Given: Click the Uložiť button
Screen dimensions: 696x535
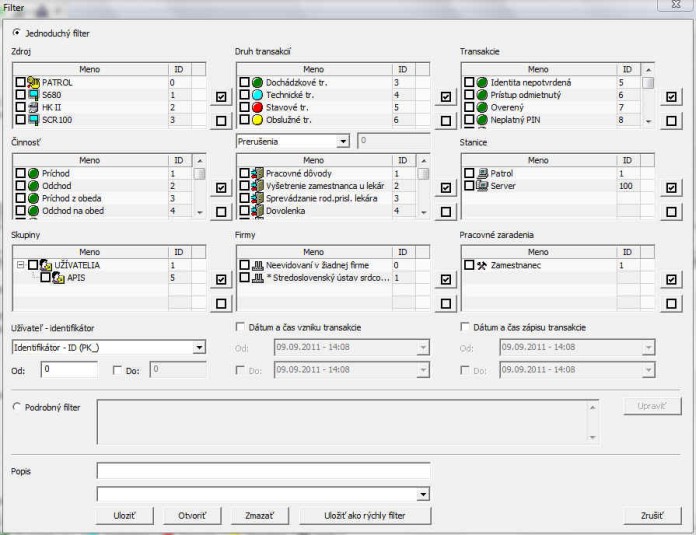Looking at the screenshot, I should [x=125, y=515].
